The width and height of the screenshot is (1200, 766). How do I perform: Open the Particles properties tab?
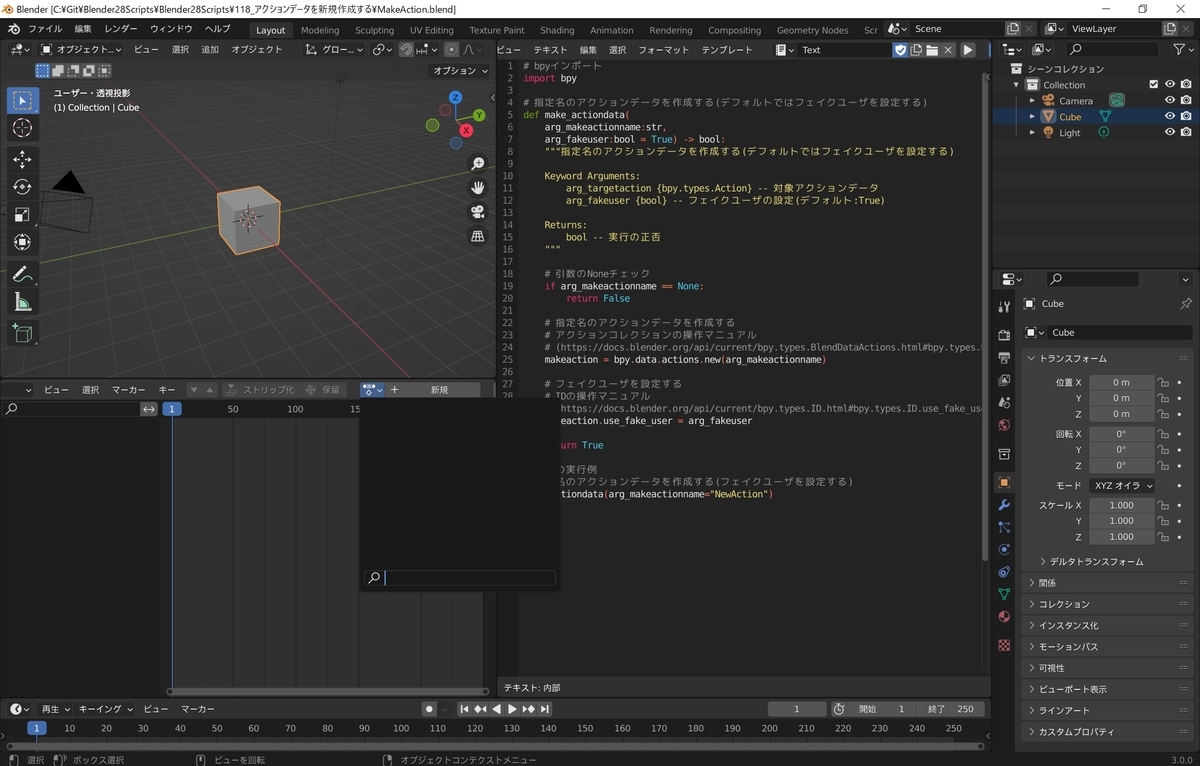tap(1004, 527)
